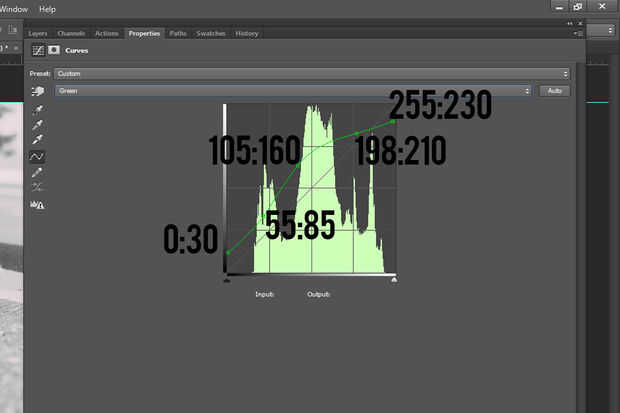Switch to the Paths tab
This screenshot has height=413, width=620.
(x=178, y=34)
